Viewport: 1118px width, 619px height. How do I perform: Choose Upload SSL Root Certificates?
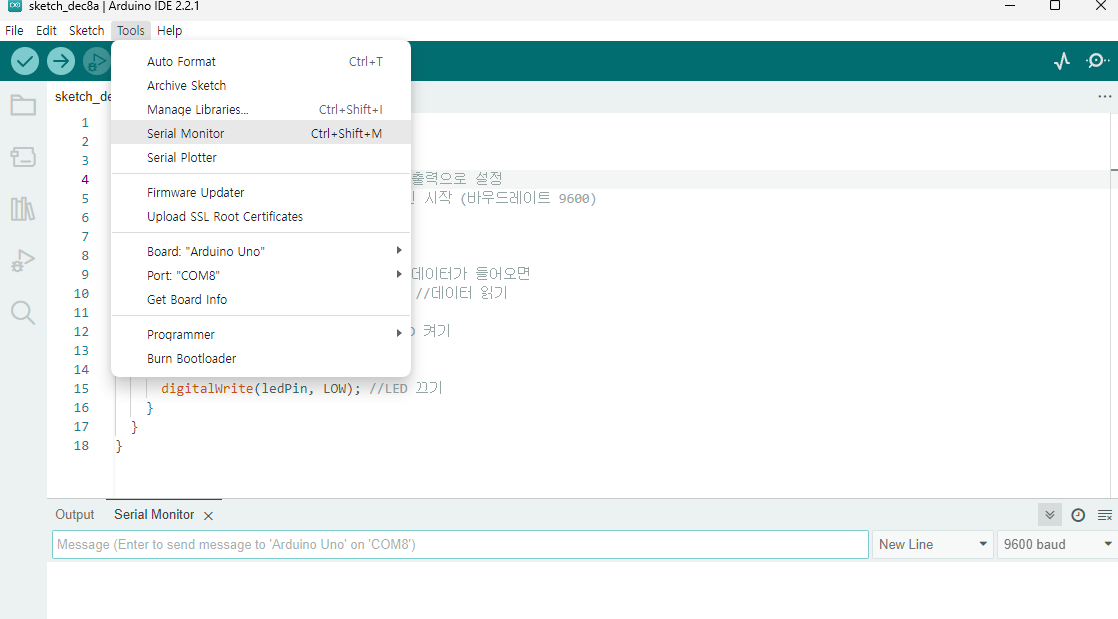[261, 216]
